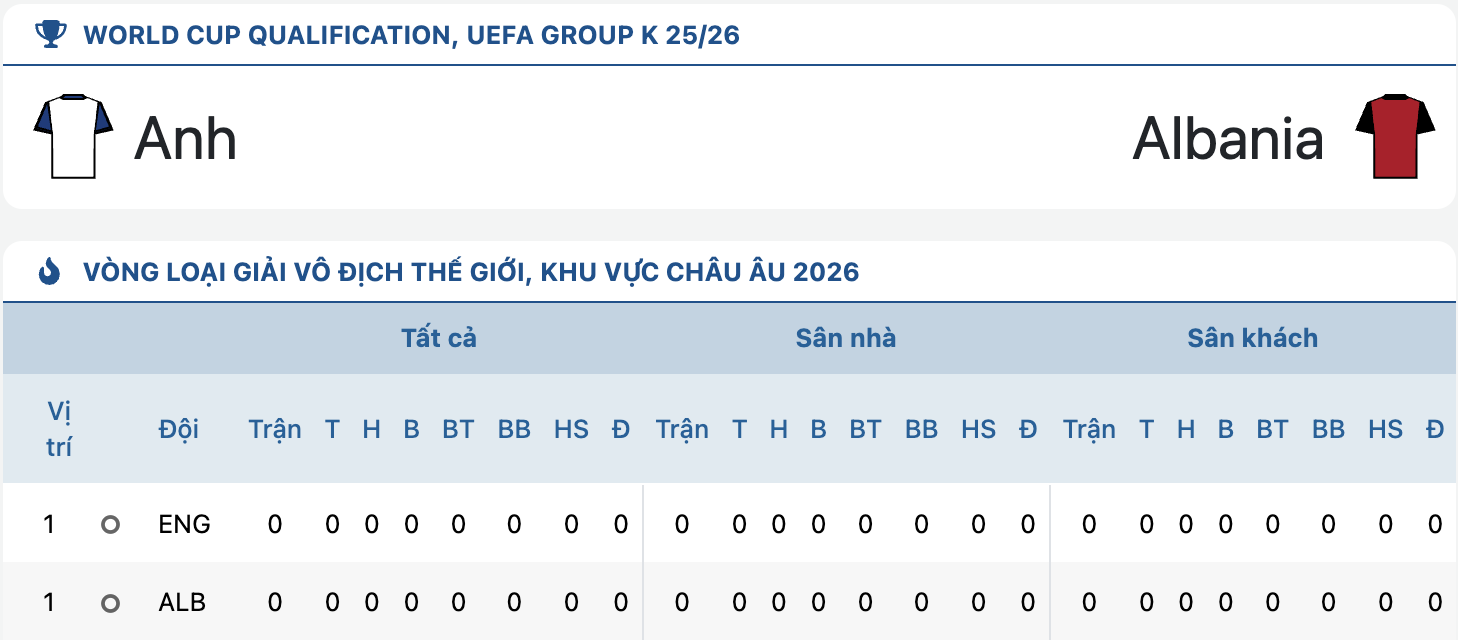Sort by the Đội column header
Image resolution: width=1458 pixels, height=640 pixels.
(x=178, y=429)
